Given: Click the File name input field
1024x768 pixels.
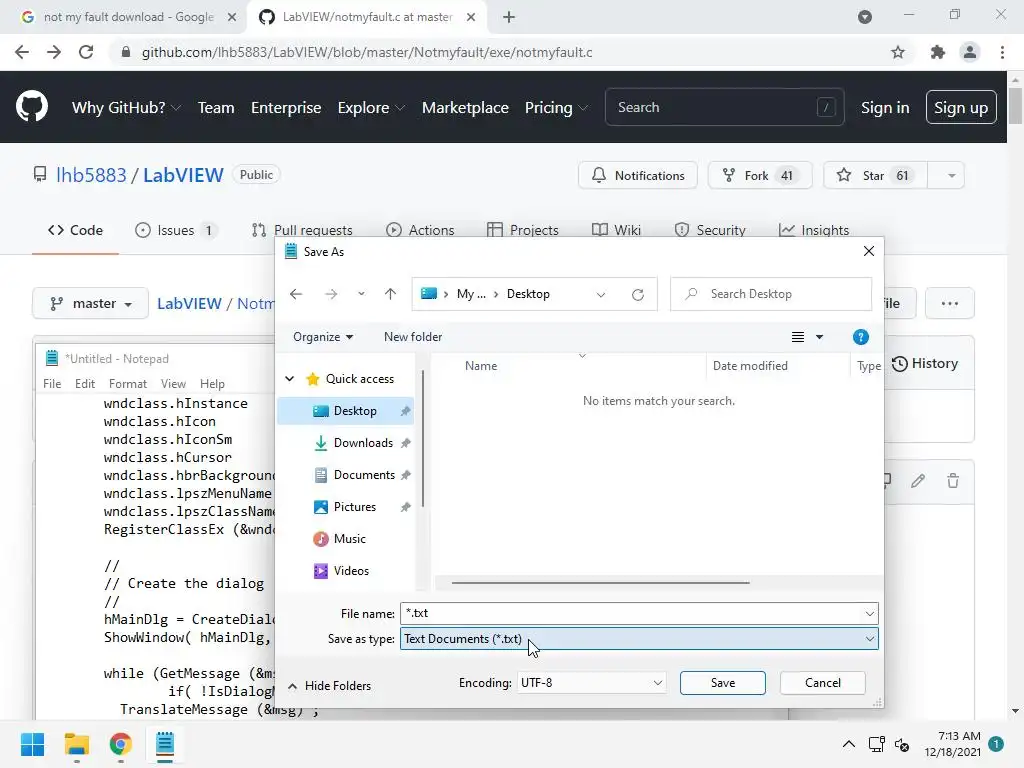Looking at the screenshot, I should pos(632,613).
